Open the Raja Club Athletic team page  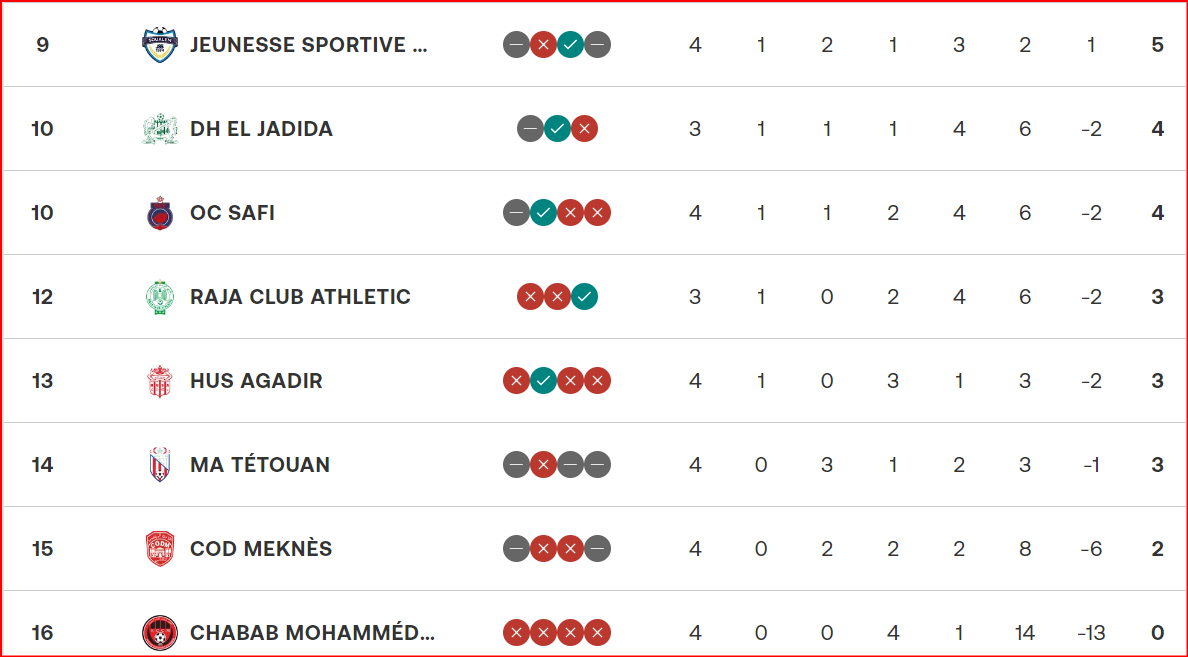pyautogui.click(x=300, y=297)
